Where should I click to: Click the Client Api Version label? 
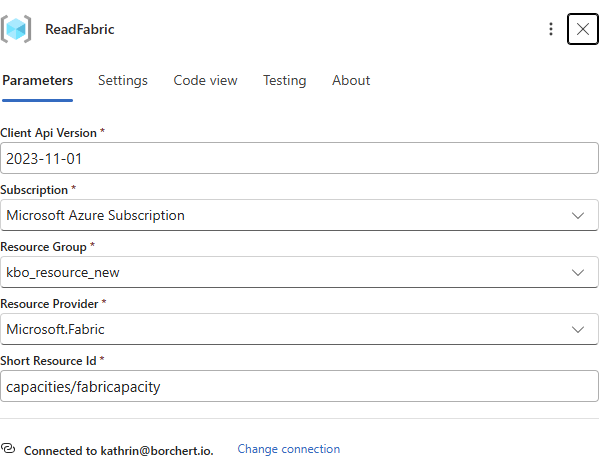tap(52, 133)
